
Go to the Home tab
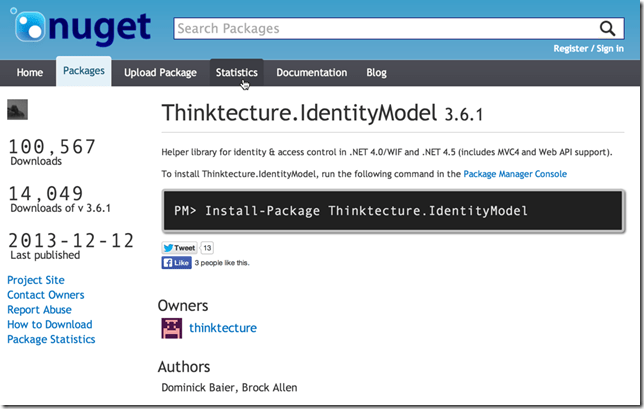pos(30,73)
